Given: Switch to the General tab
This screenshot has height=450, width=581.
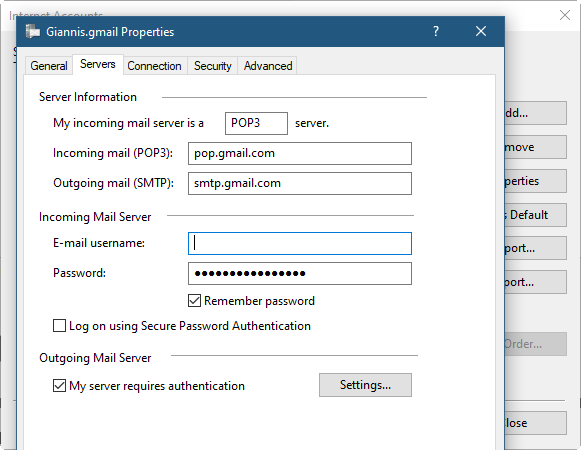Looking at the screenshot, I should click(x=49, y=66).
